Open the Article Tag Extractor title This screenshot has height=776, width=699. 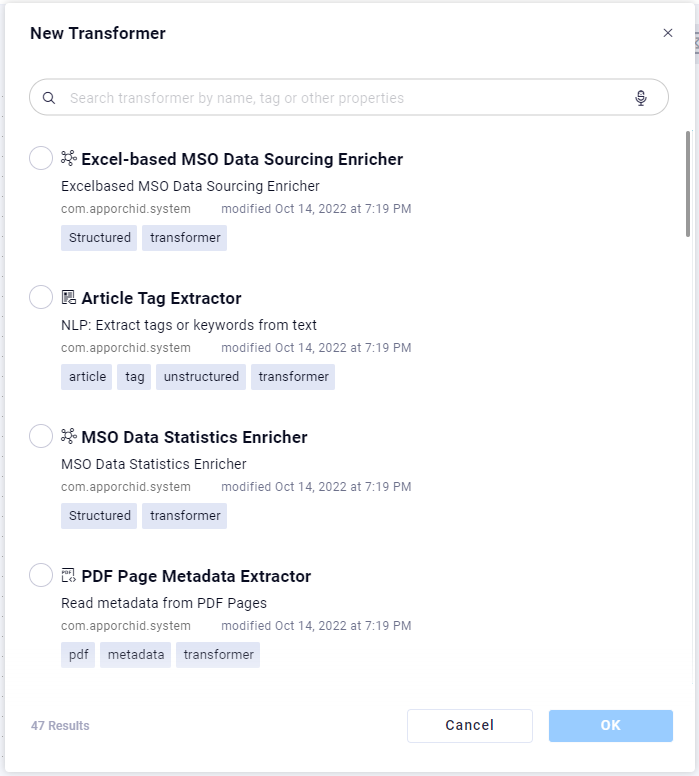click(x=161, y=298)
